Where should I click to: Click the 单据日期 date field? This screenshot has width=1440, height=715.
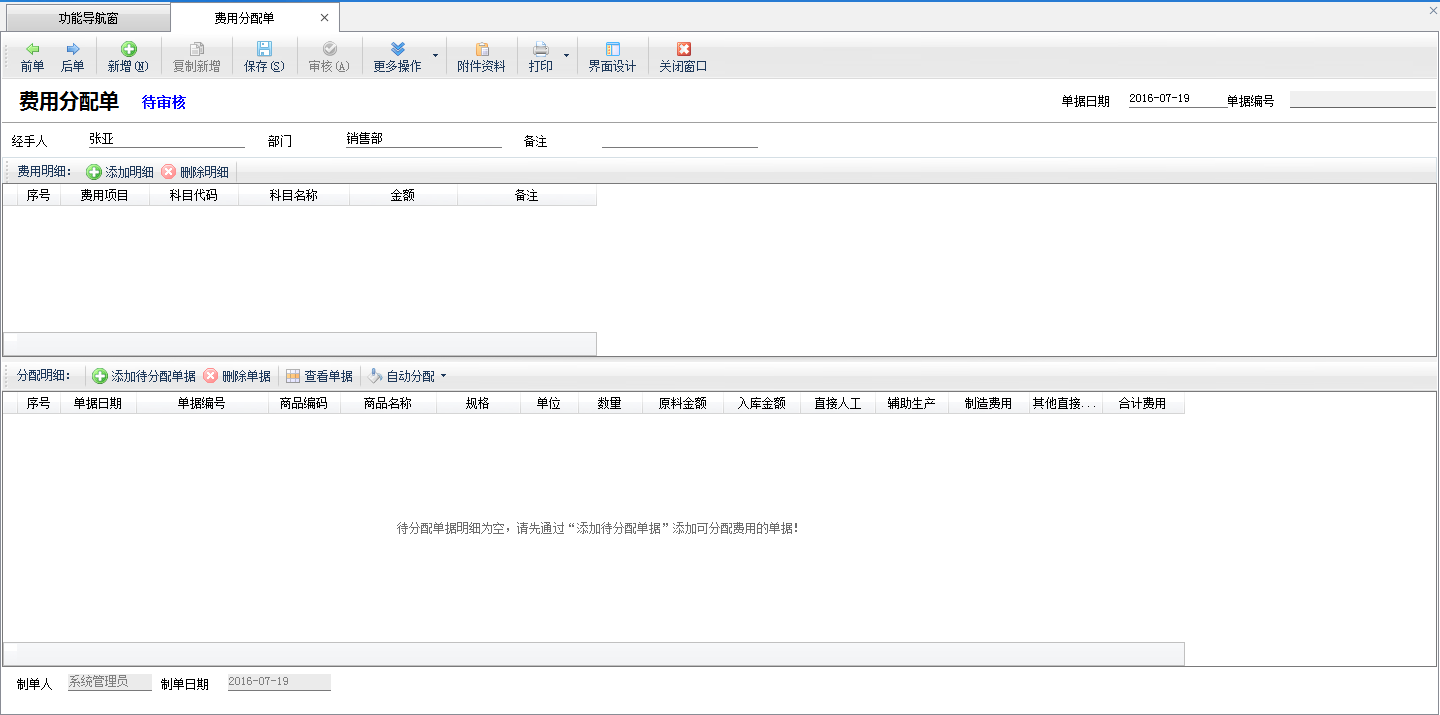1175,99
